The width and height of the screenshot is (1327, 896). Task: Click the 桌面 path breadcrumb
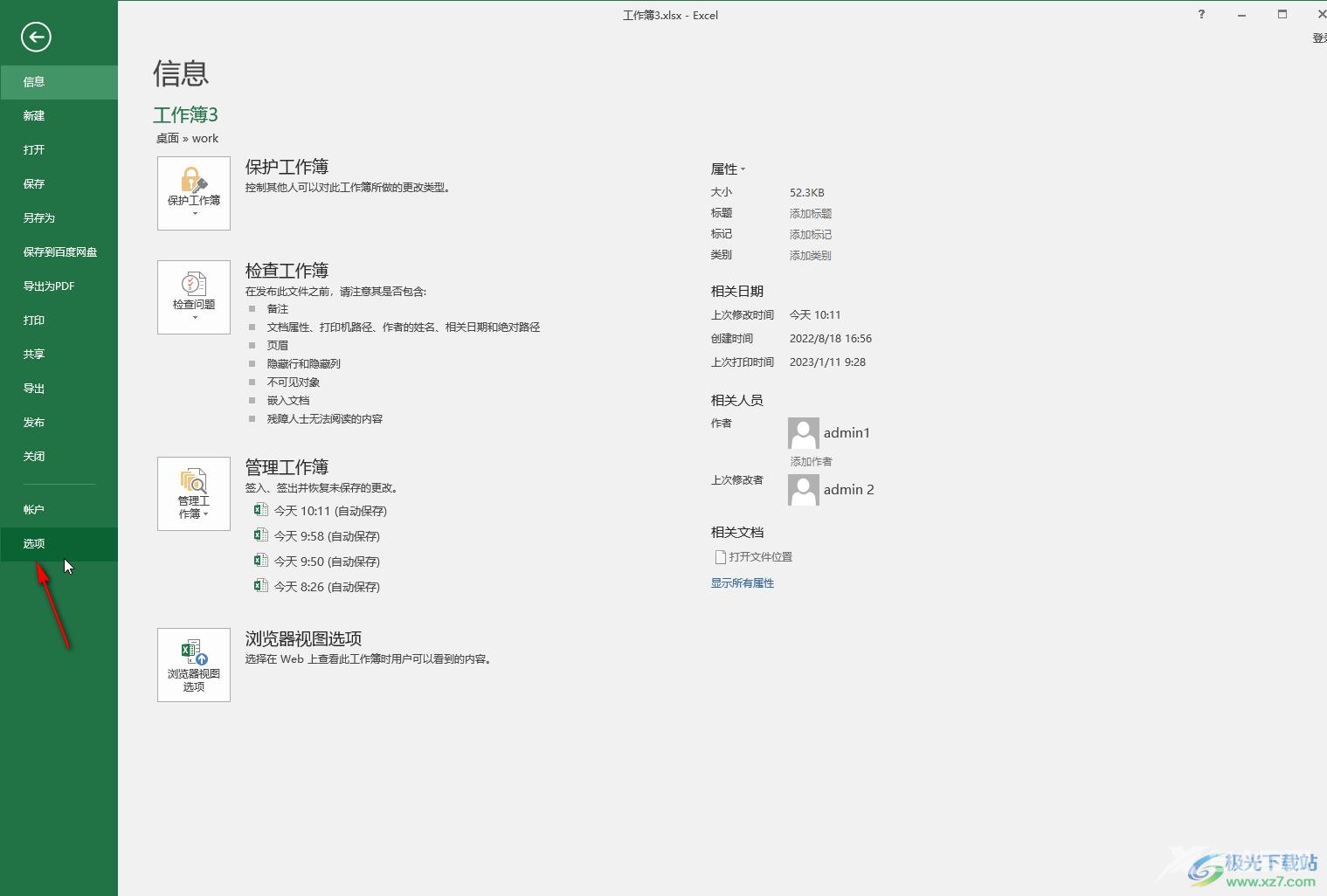168,139
